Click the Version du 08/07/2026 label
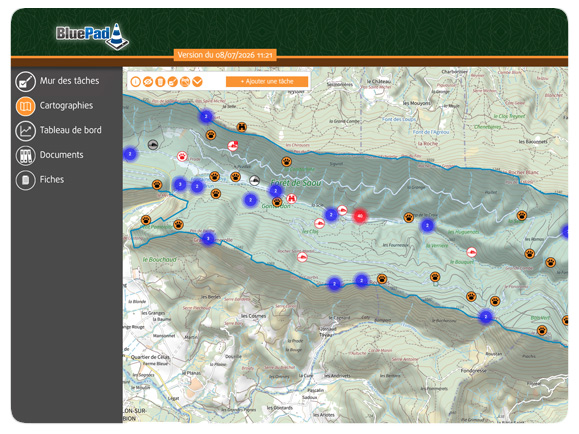Image resolution: width=579 pixels, height=434 pixels. click(225, 55)
